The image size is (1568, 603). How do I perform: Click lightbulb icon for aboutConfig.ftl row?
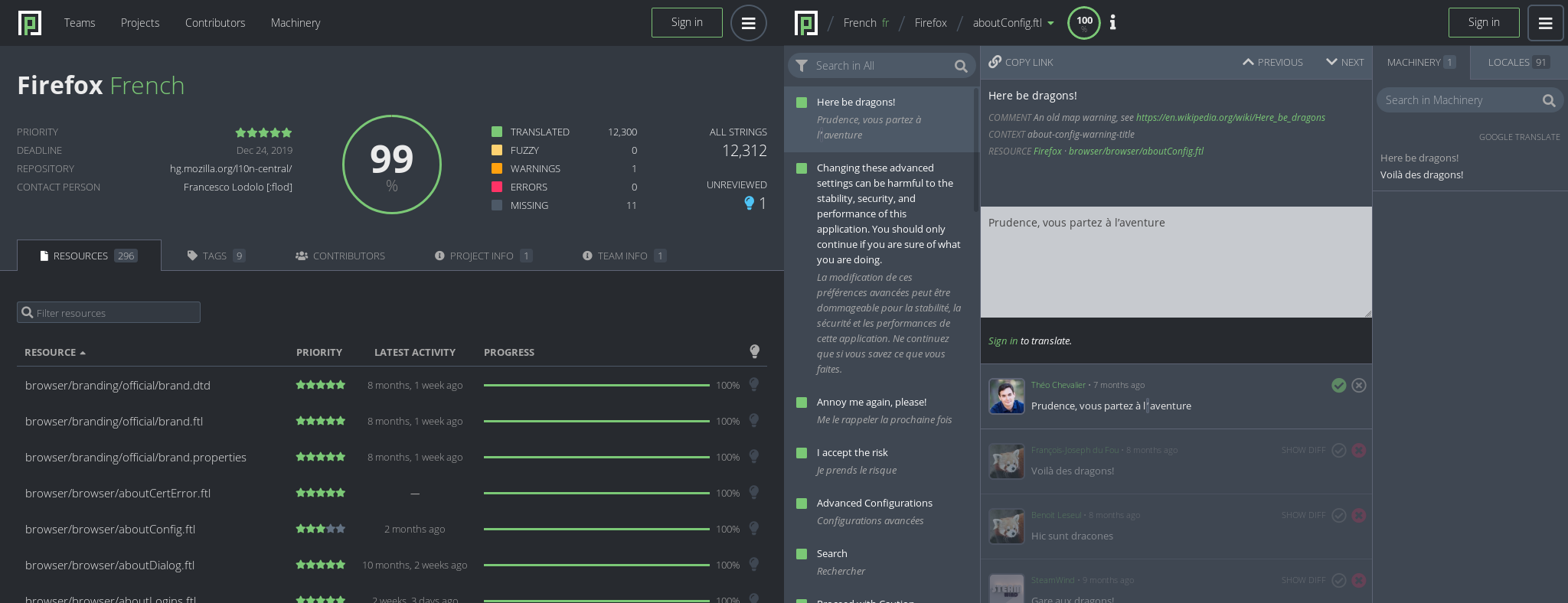pos(754,528)
